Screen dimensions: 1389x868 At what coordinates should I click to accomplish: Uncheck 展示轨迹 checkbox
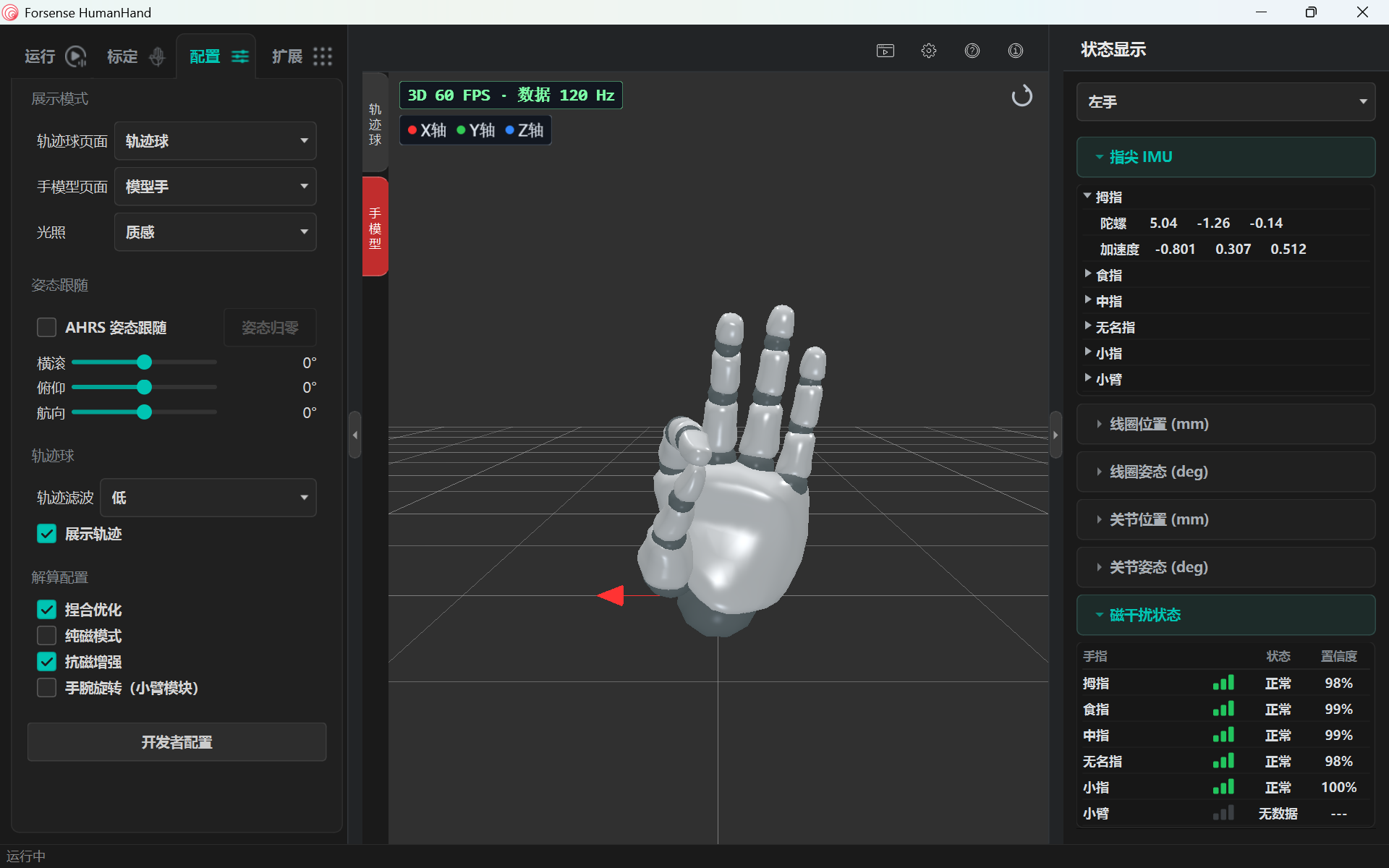(47, 534)
